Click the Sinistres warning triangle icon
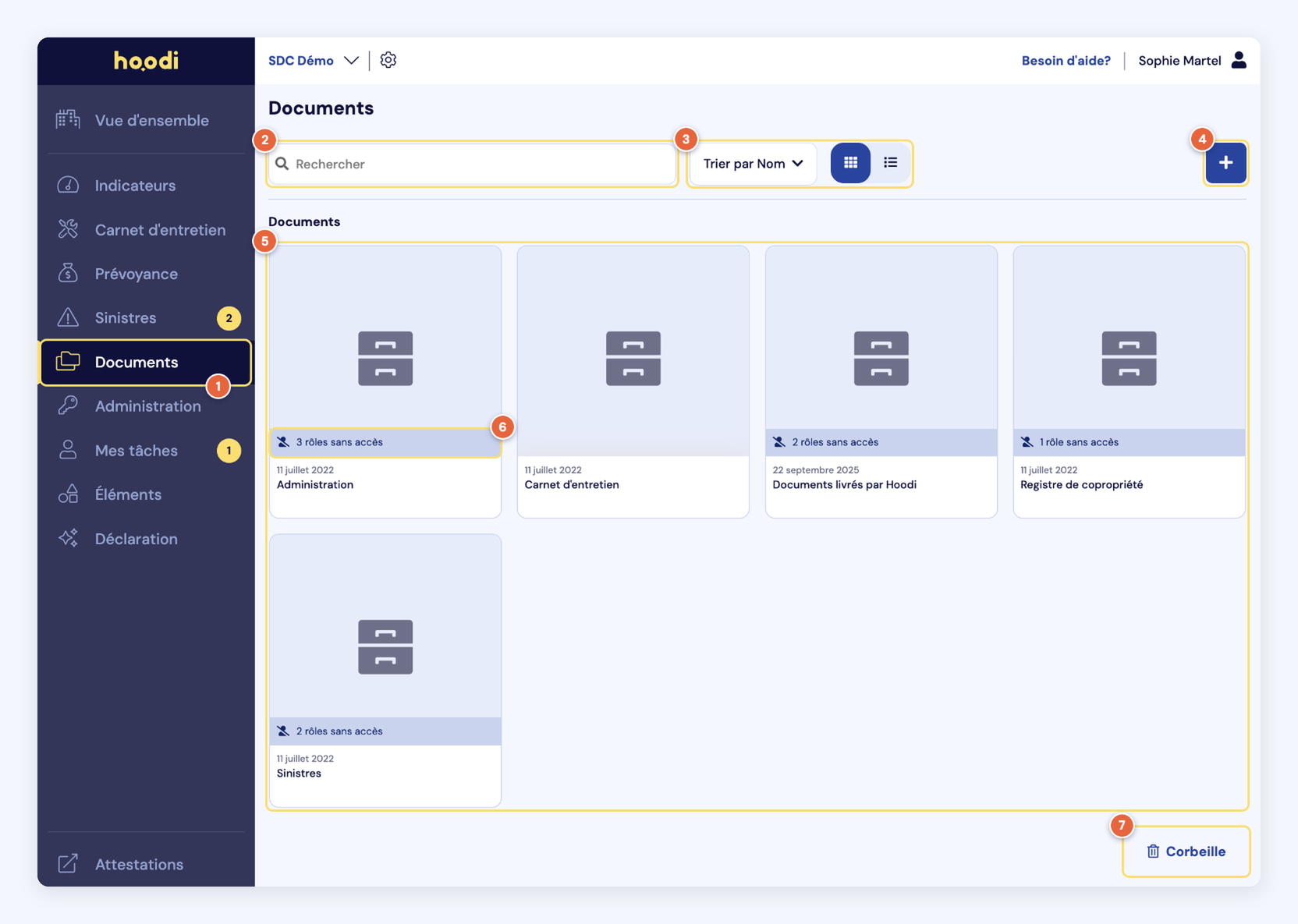Image resolution: width=1298 pixels, height=924 pixels. [x=68, y=317]
